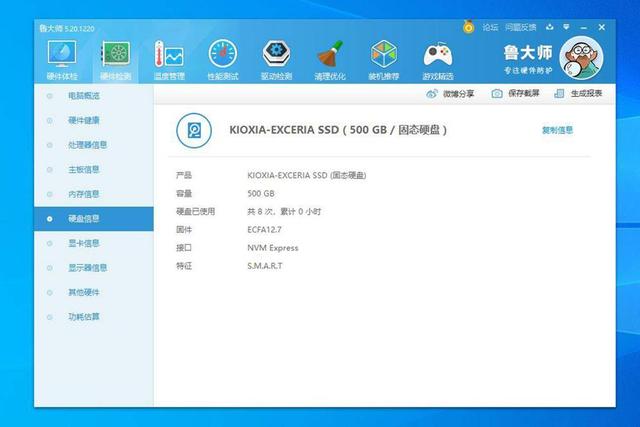640x427 pixels.
Task: Click 复制信息 copy info link
Action: (x=557, y=130)
